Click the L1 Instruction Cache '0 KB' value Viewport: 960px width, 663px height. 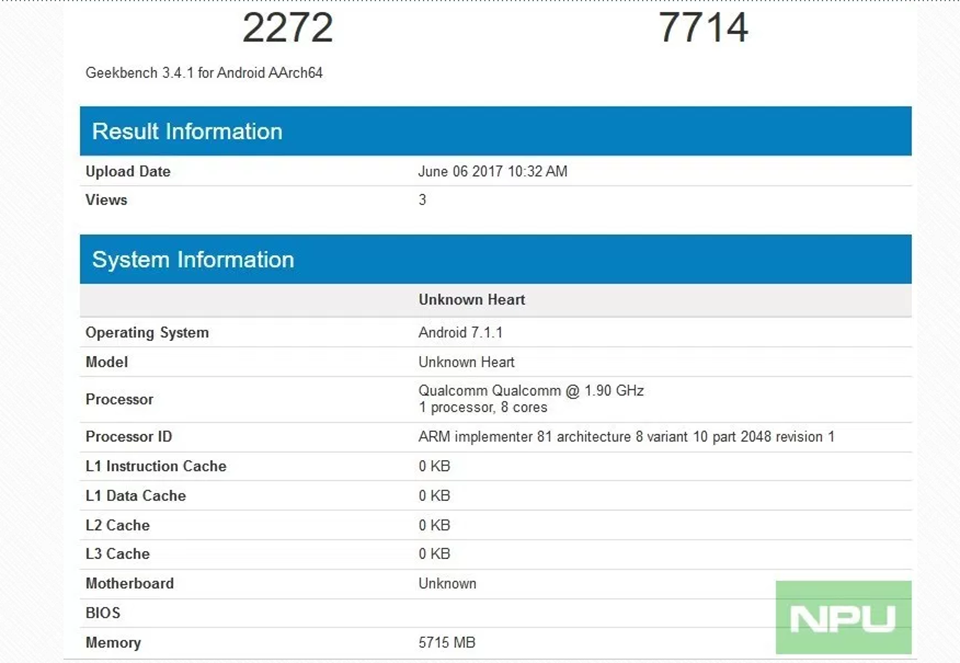coord(435,466)
